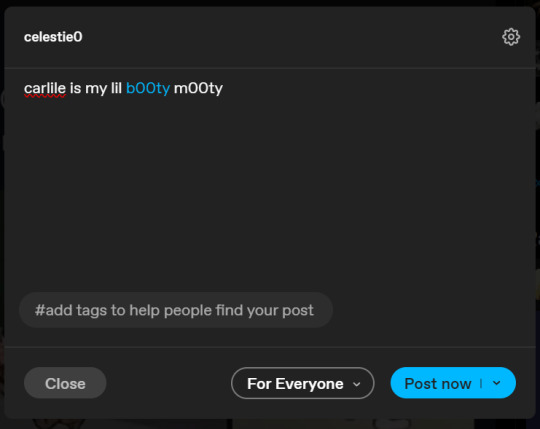Click the word is in post text
The height and width of the screenshot is (429, 540).
click(75, 88)
